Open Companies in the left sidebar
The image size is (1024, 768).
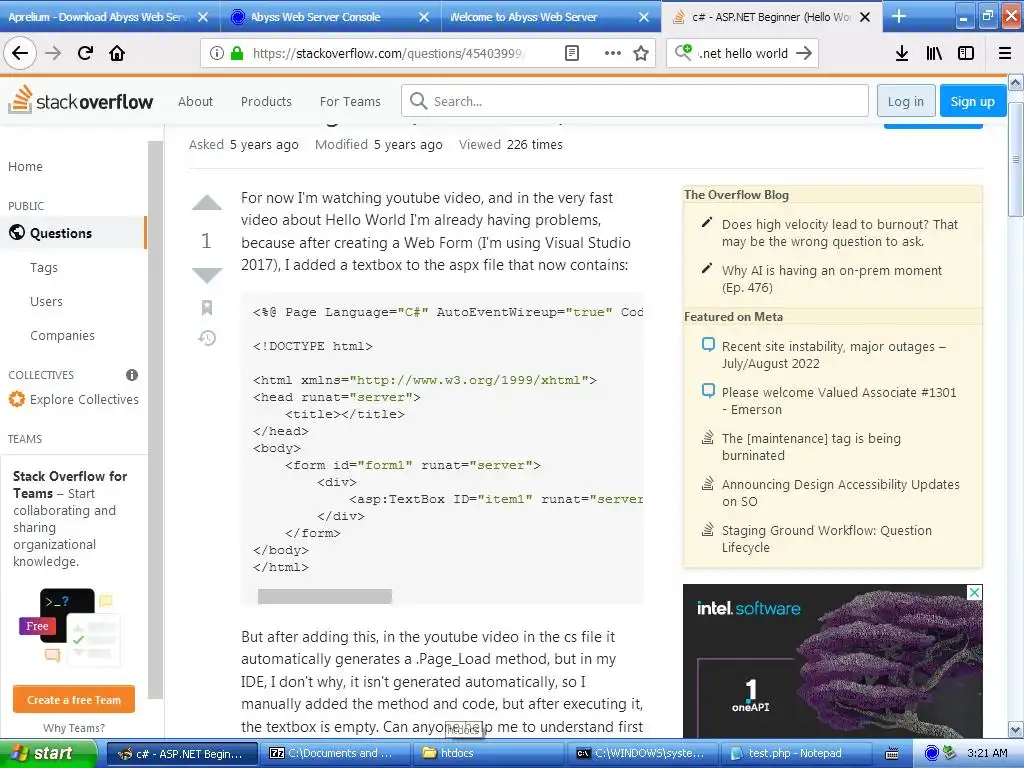pos(62,335)
